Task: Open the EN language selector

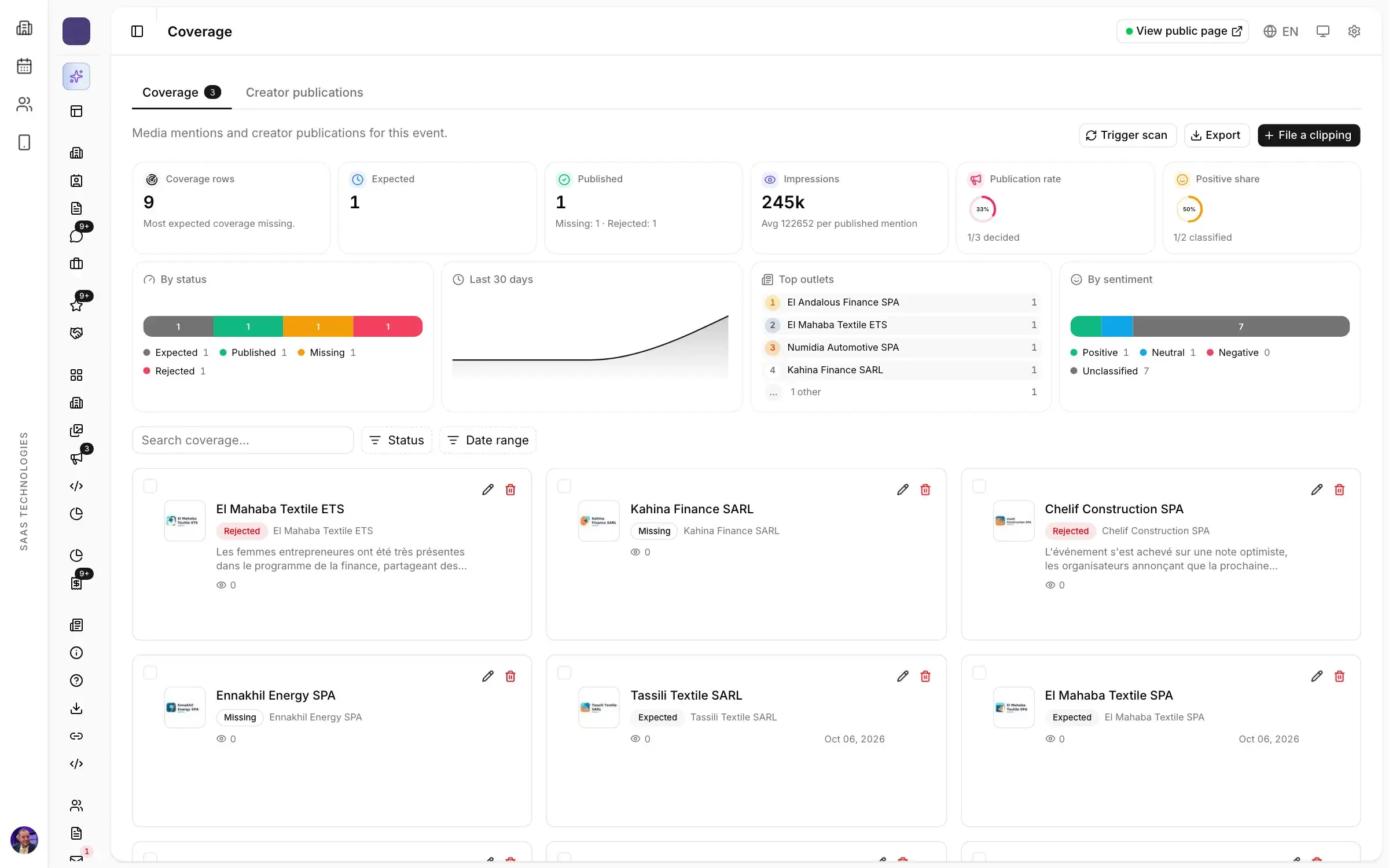Action: click(x=1281, y=31)
